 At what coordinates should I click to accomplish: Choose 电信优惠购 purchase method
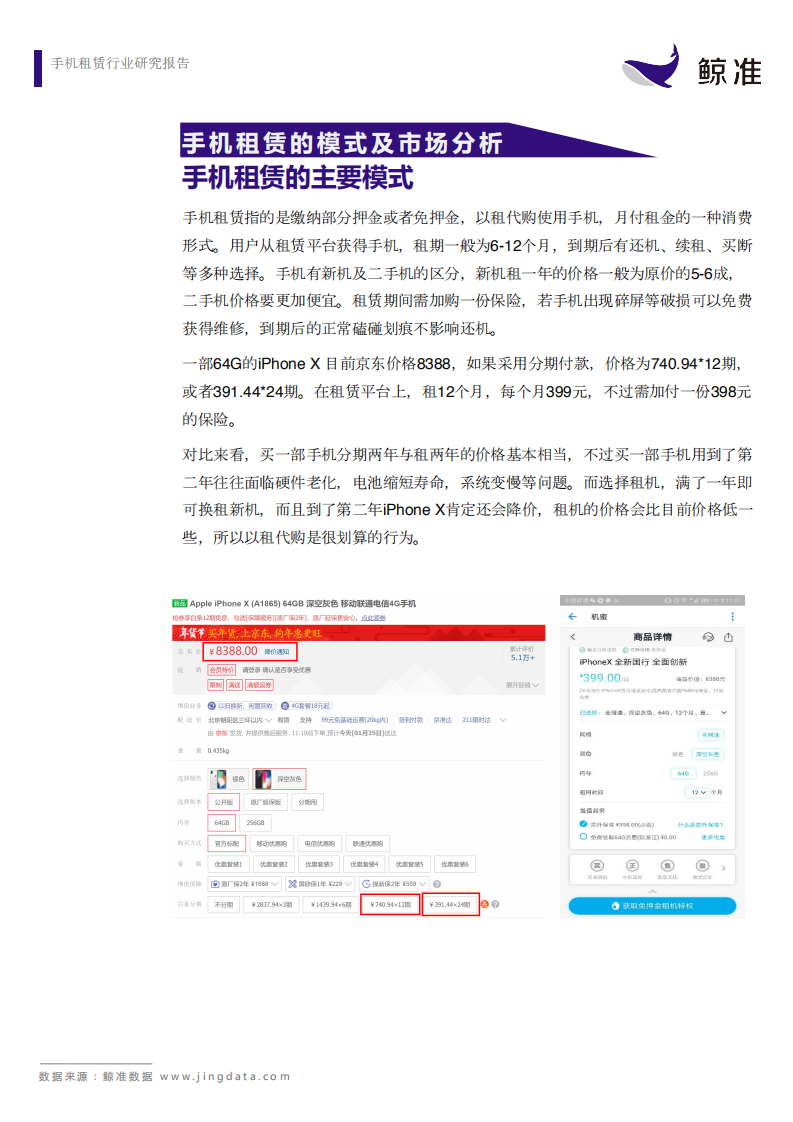click(319, 844)
